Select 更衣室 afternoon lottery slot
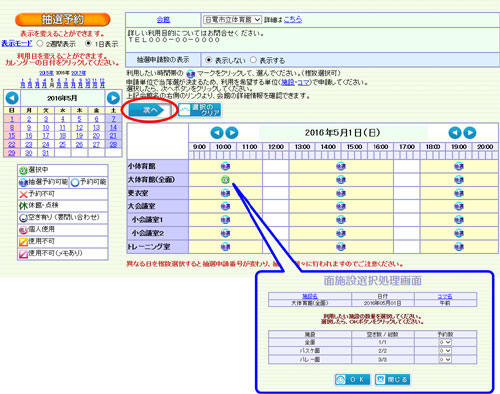Viewport: 500px width, 394px height. (341, 193)
